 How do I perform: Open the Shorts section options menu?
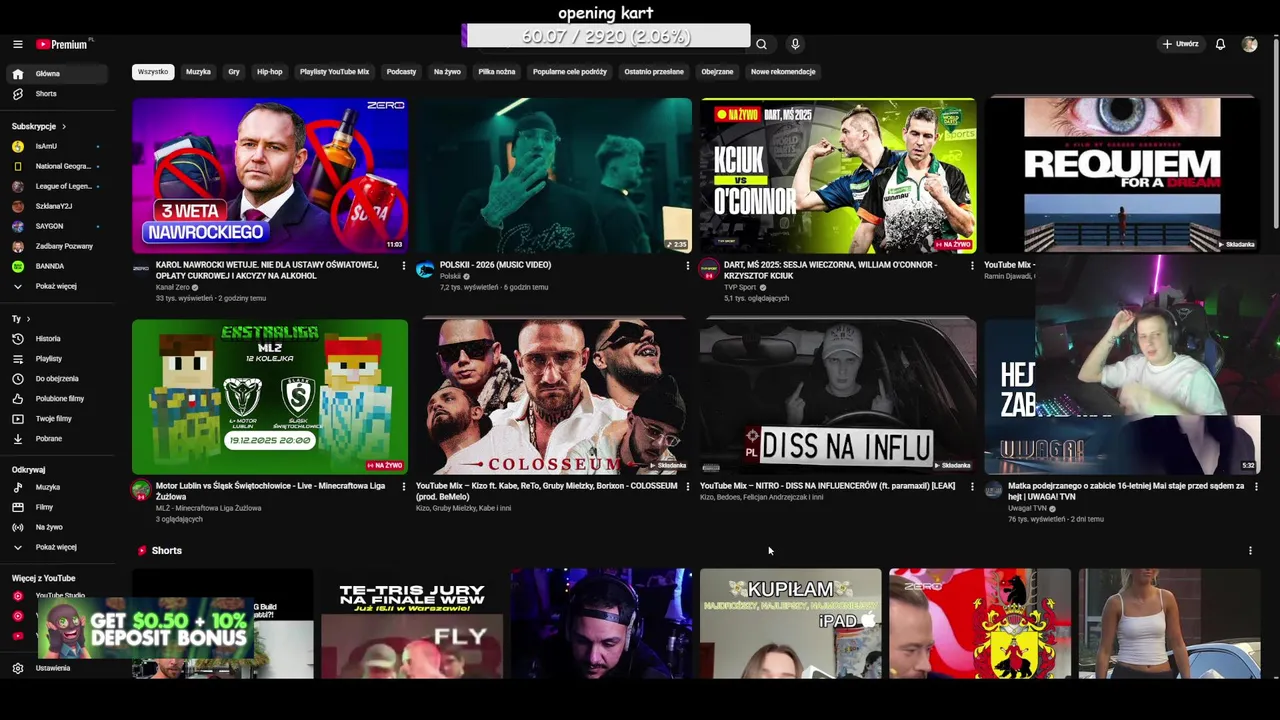(1250, 551)
